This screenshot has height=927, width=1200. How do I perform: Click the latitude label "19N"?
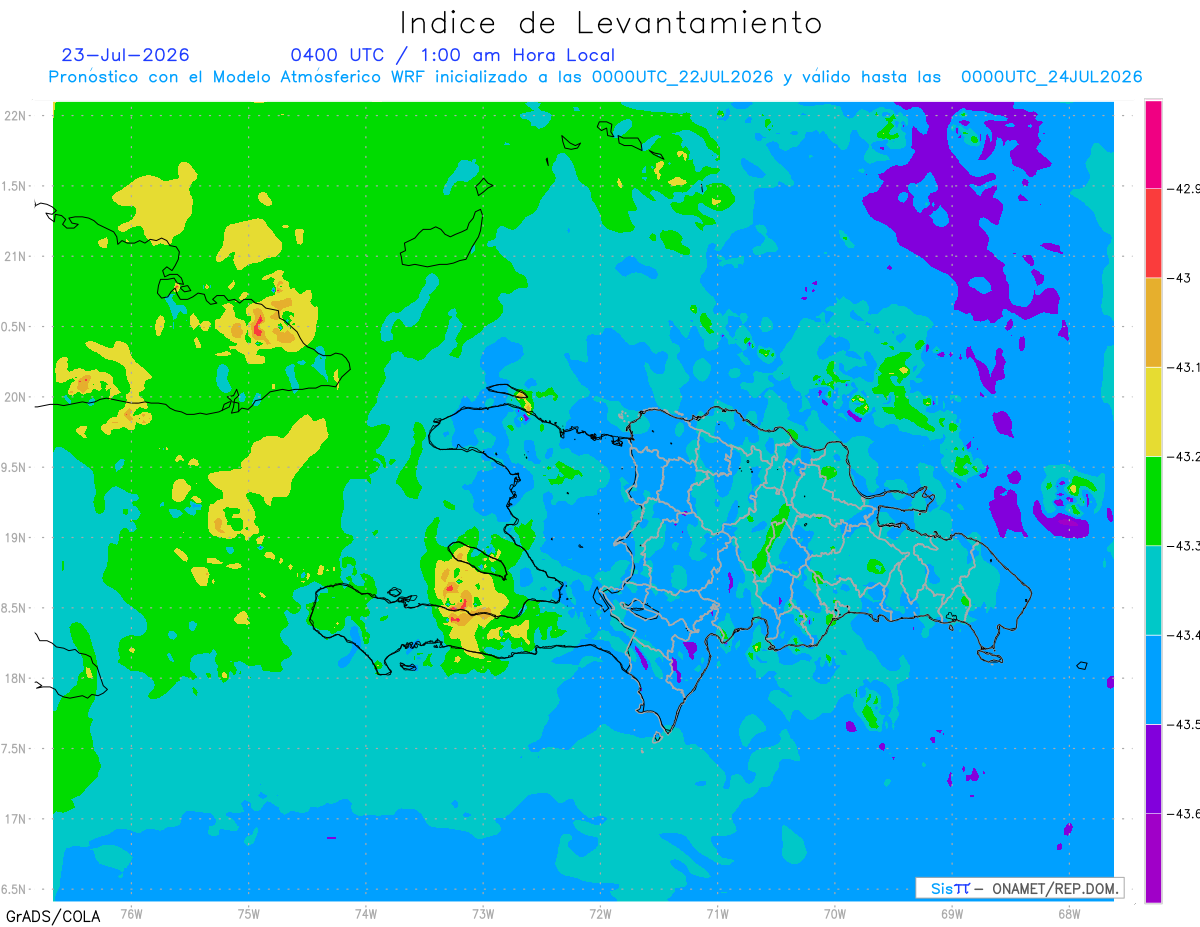point(17,537)
